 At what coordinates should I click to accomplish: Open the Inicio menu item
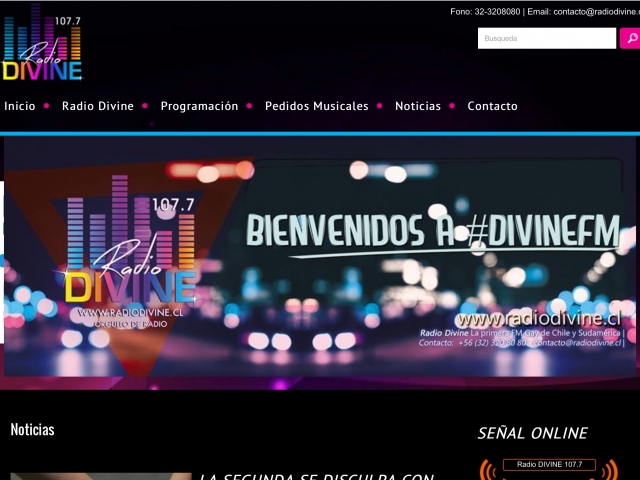(x=20, y=106)
